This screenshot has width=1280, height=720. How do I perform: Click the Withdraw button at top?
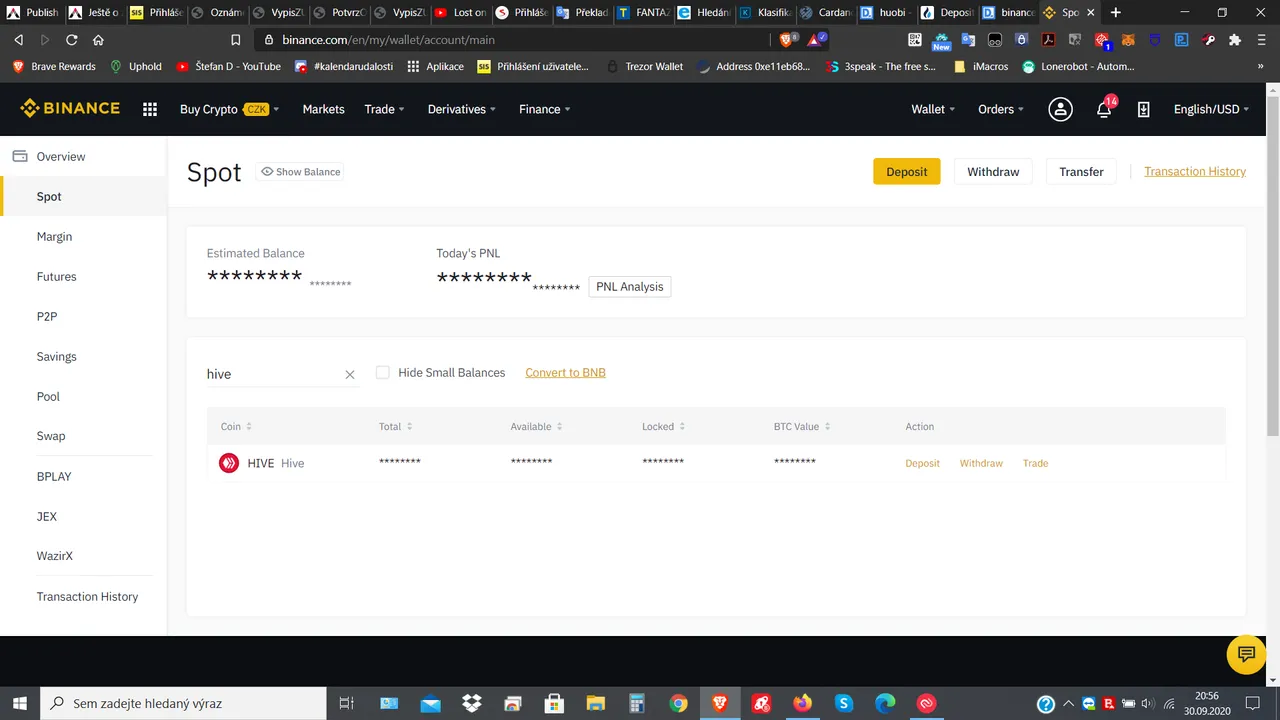tap(993, 172)
